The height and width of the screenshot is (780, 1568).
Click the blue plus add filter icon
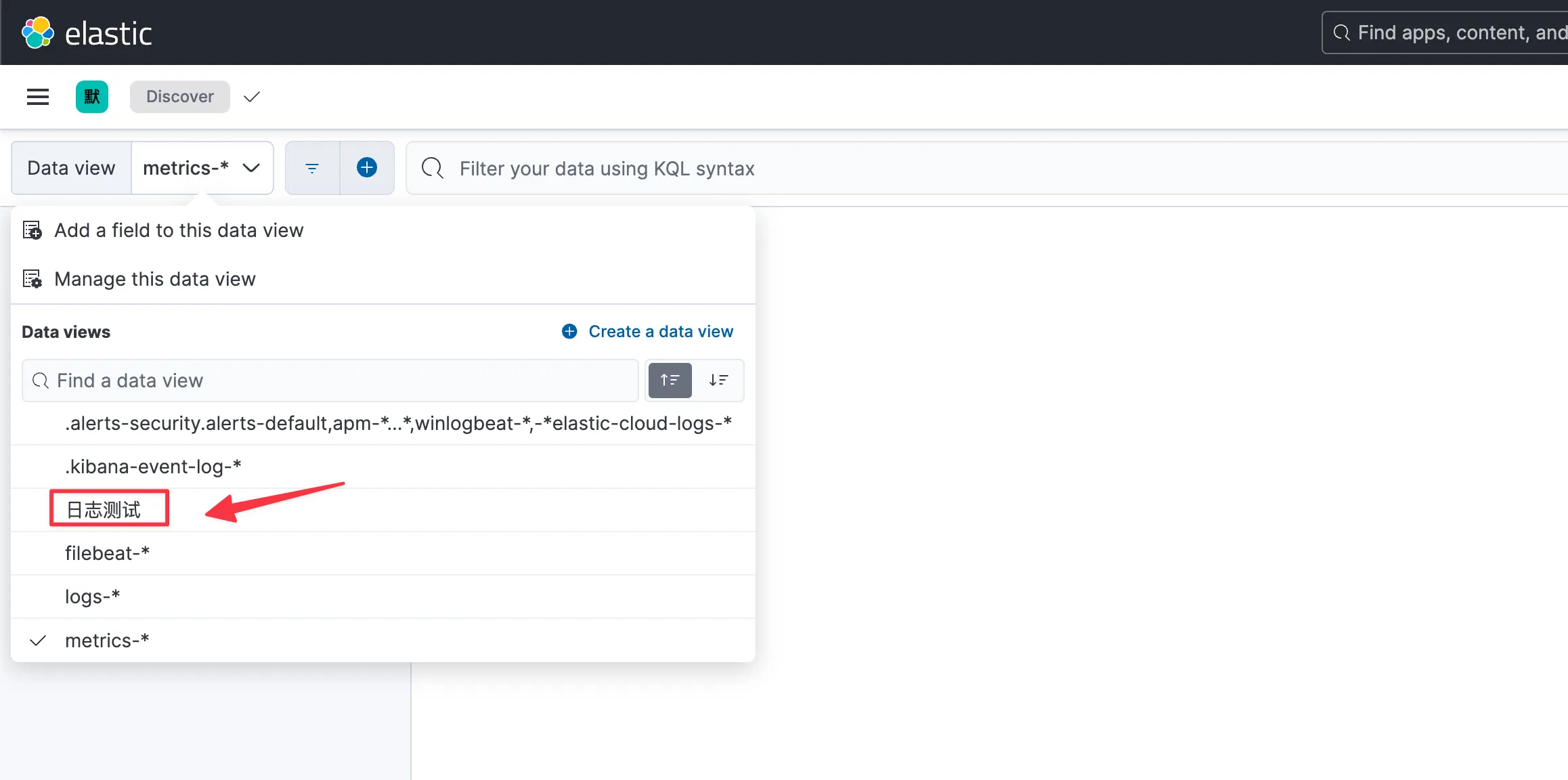point(367,168)
